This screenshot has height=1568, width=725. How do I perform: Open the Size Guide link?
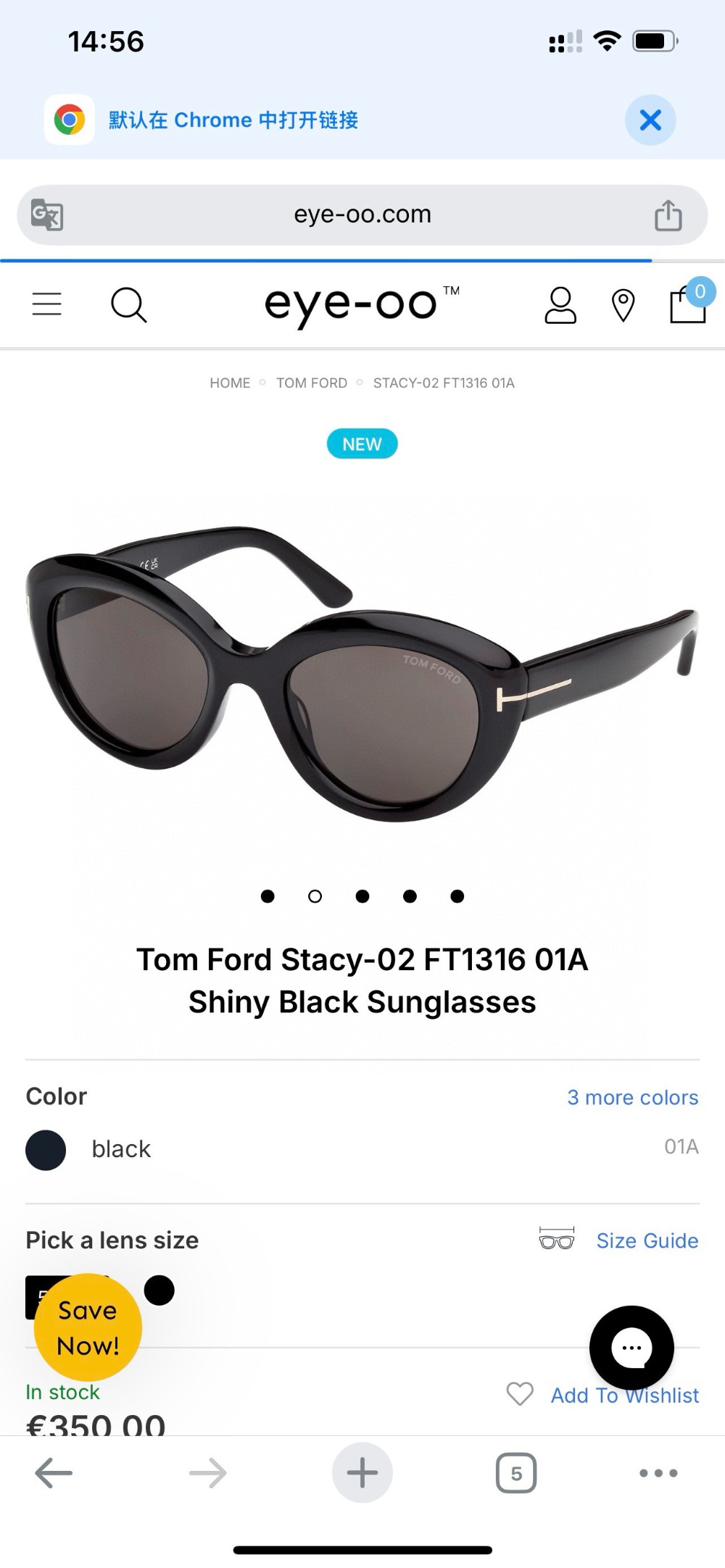click(647, 1240)
